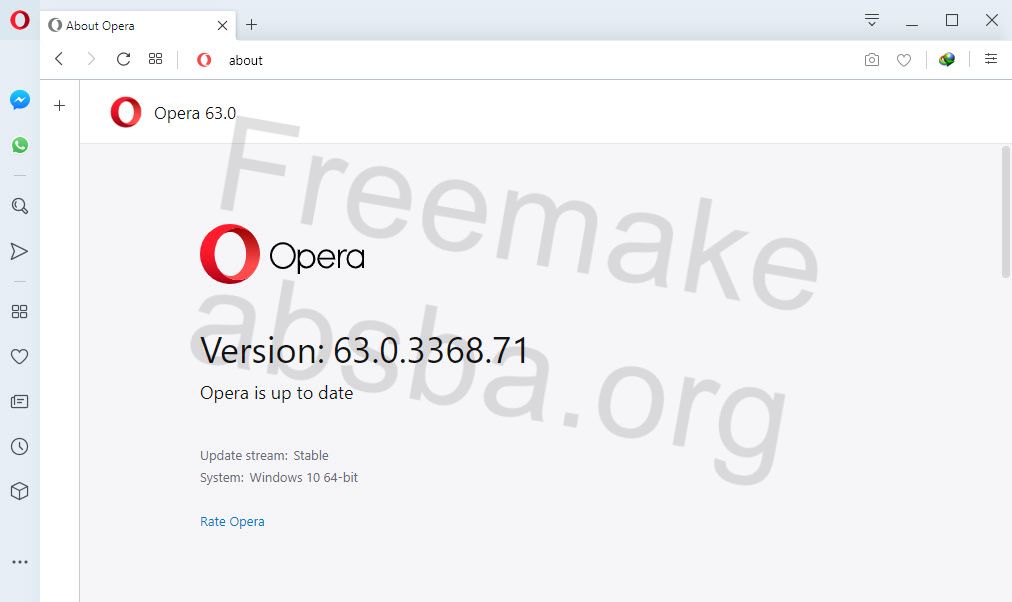Viewport: 1012px width, 602px height.
Task: Open Bookmarks heart in sidebar
Action: pyautogui.click(x=19, y=356)
